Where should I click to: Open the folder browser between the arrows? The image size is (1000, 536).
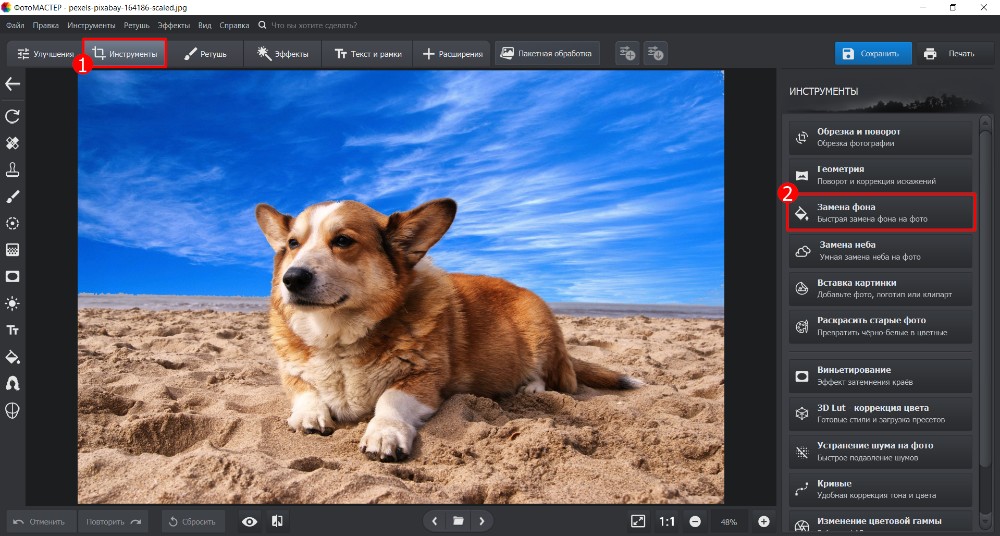click(458, 521)
